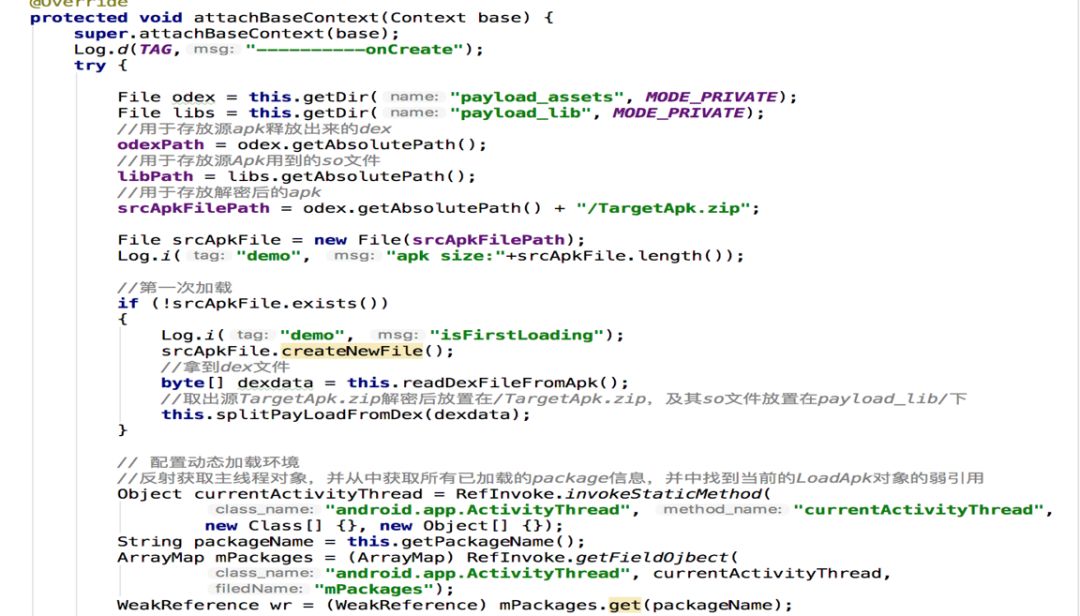
Task: Click the "-----------onCreate" string literal
Action: 354,50
